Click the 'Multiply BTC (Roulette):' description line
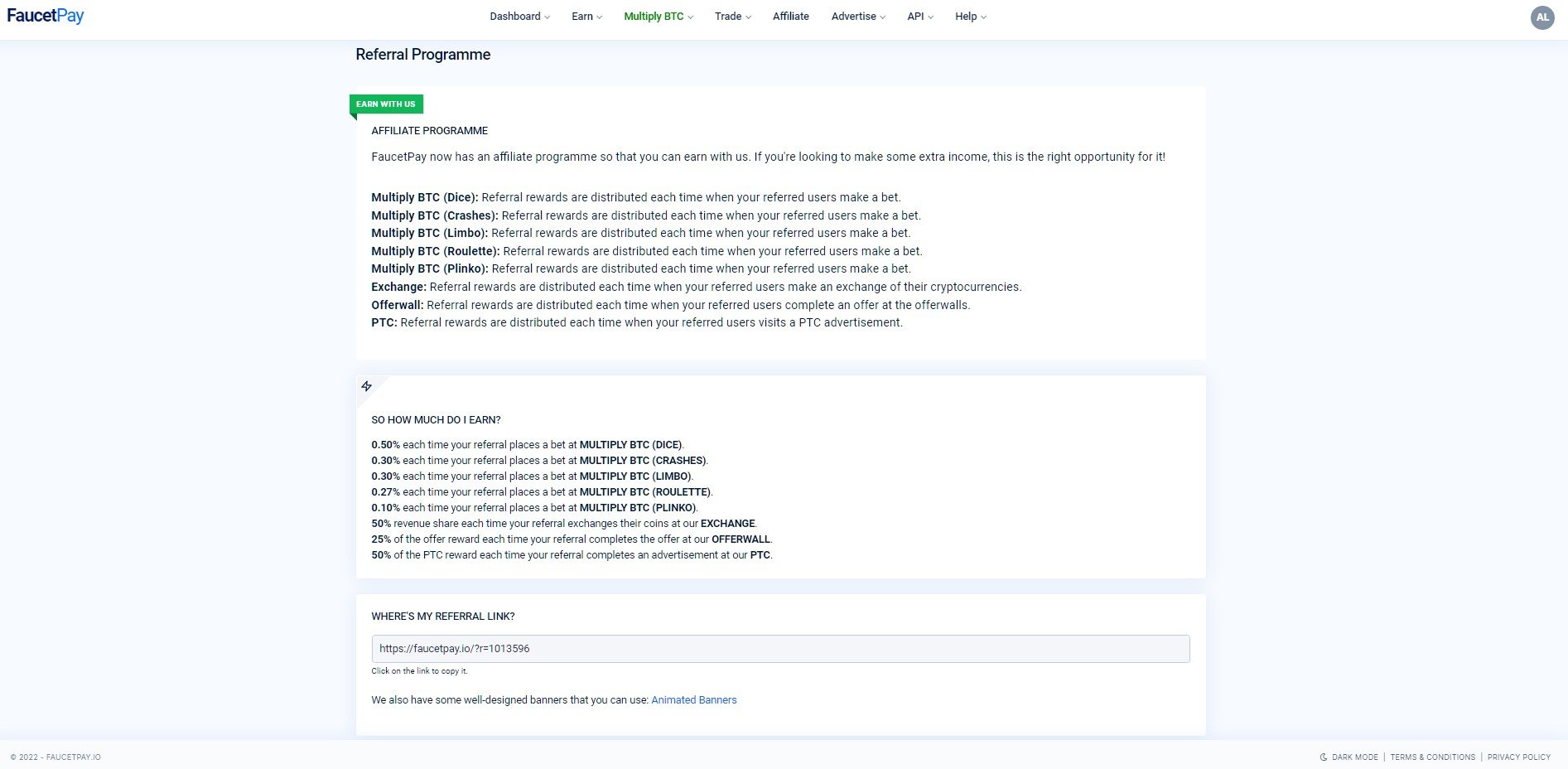 647,251
